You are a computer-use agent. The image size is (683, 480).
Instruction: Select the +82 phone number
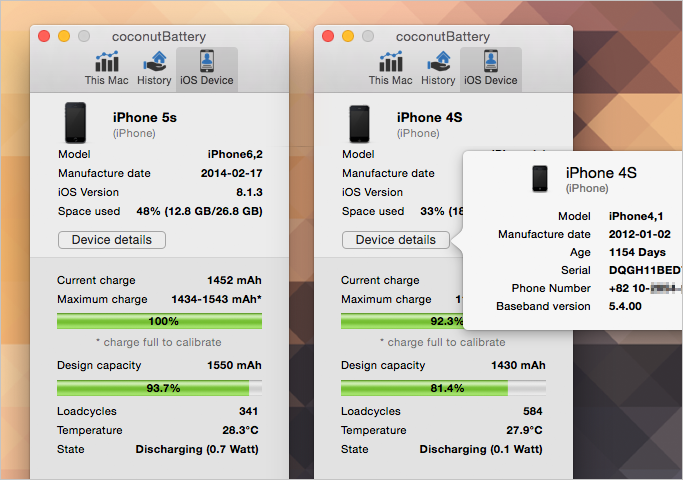tap(645, 288)
